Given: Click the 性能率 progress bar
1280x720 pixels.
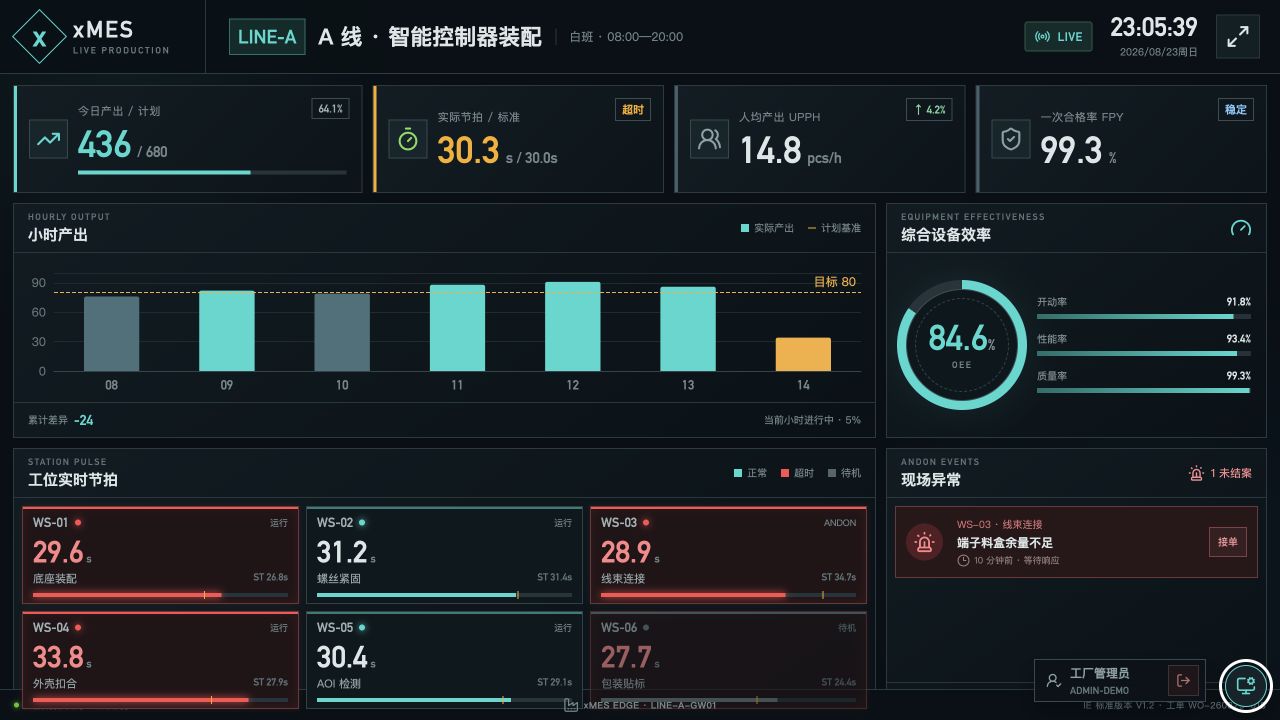Looking at the screenshot, I should tap(1144, 354).
